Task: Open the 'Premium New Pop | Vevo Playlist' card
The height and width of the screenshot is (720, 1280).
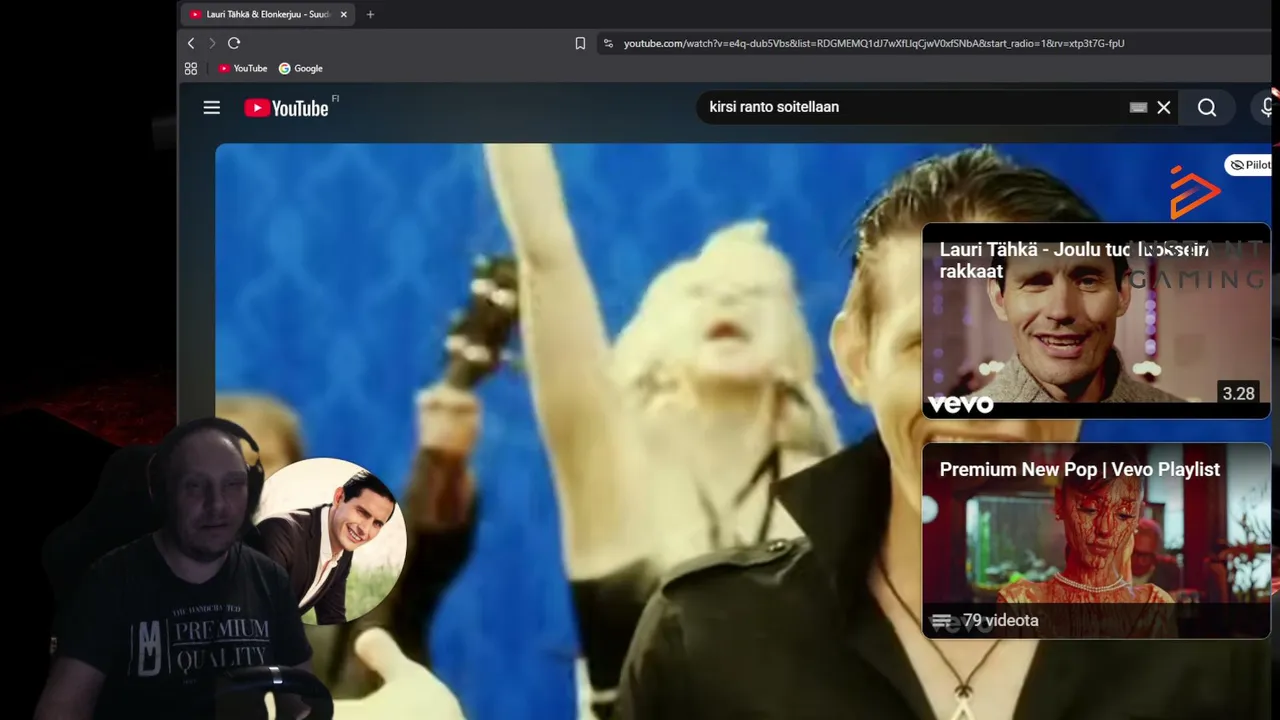Action: click(x=1096, y=541)
